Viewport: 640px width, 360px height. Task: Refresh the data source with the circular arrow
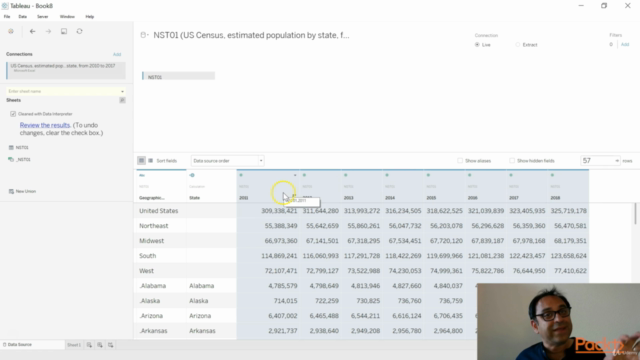pos(80,31)
